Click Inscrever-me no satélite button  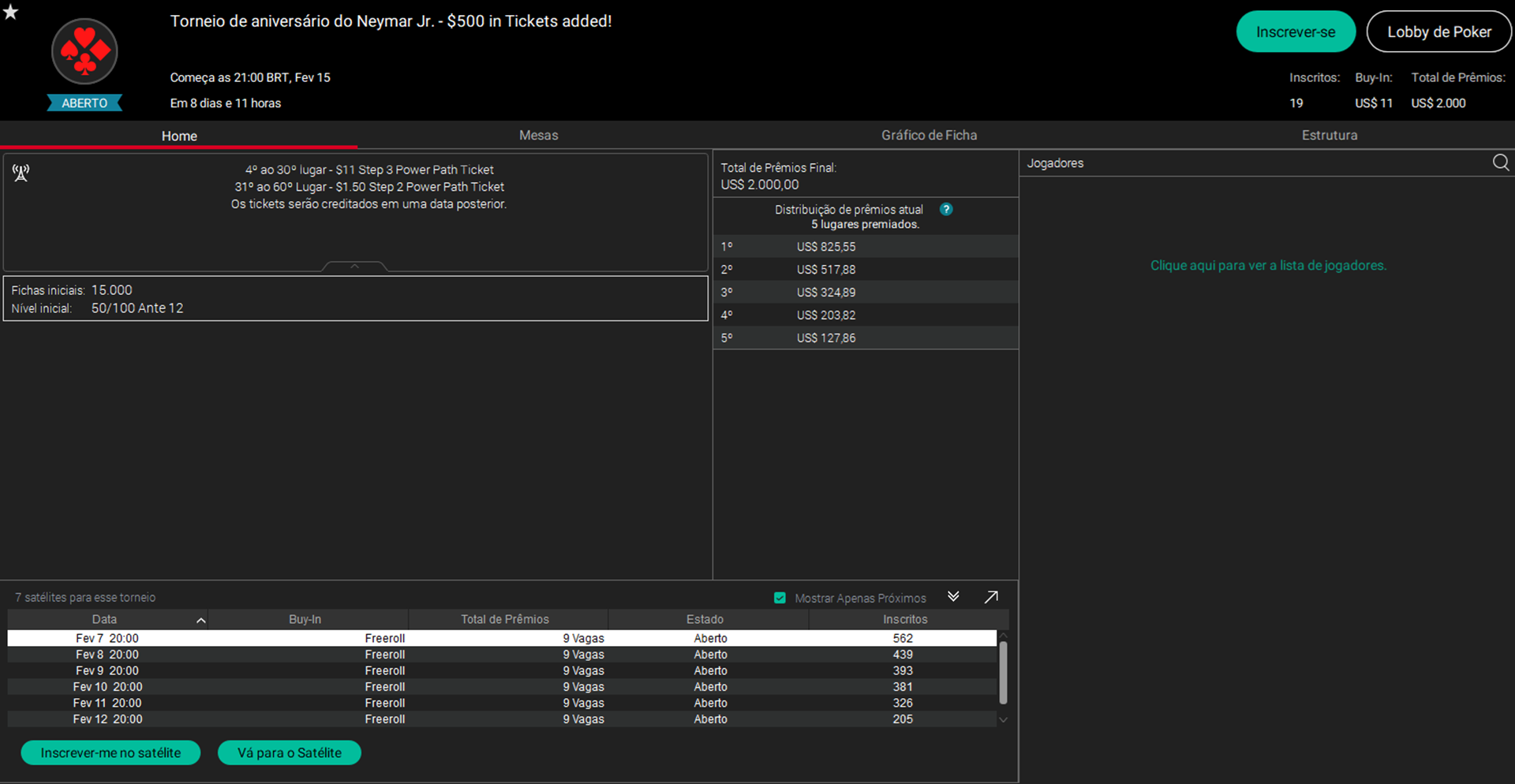(110, 752)
